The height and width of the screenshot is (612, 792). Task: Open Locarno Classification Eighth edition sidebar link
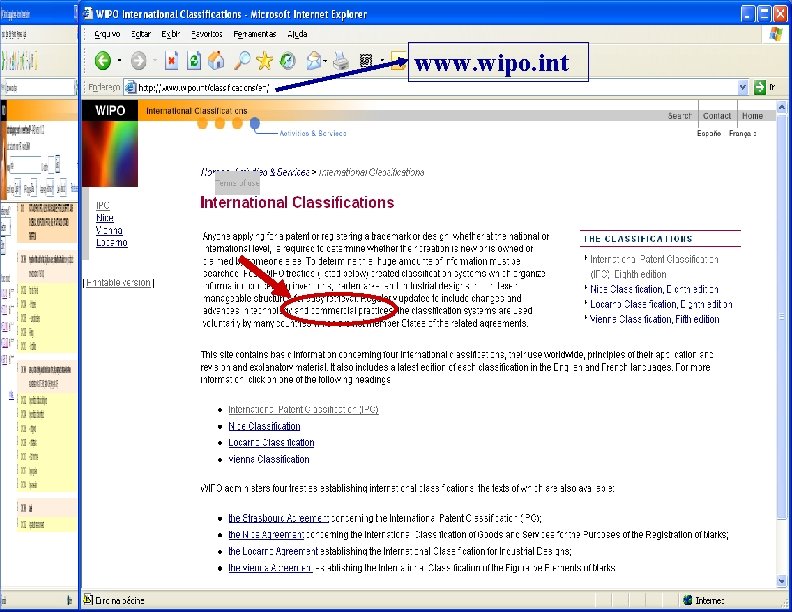661,304
